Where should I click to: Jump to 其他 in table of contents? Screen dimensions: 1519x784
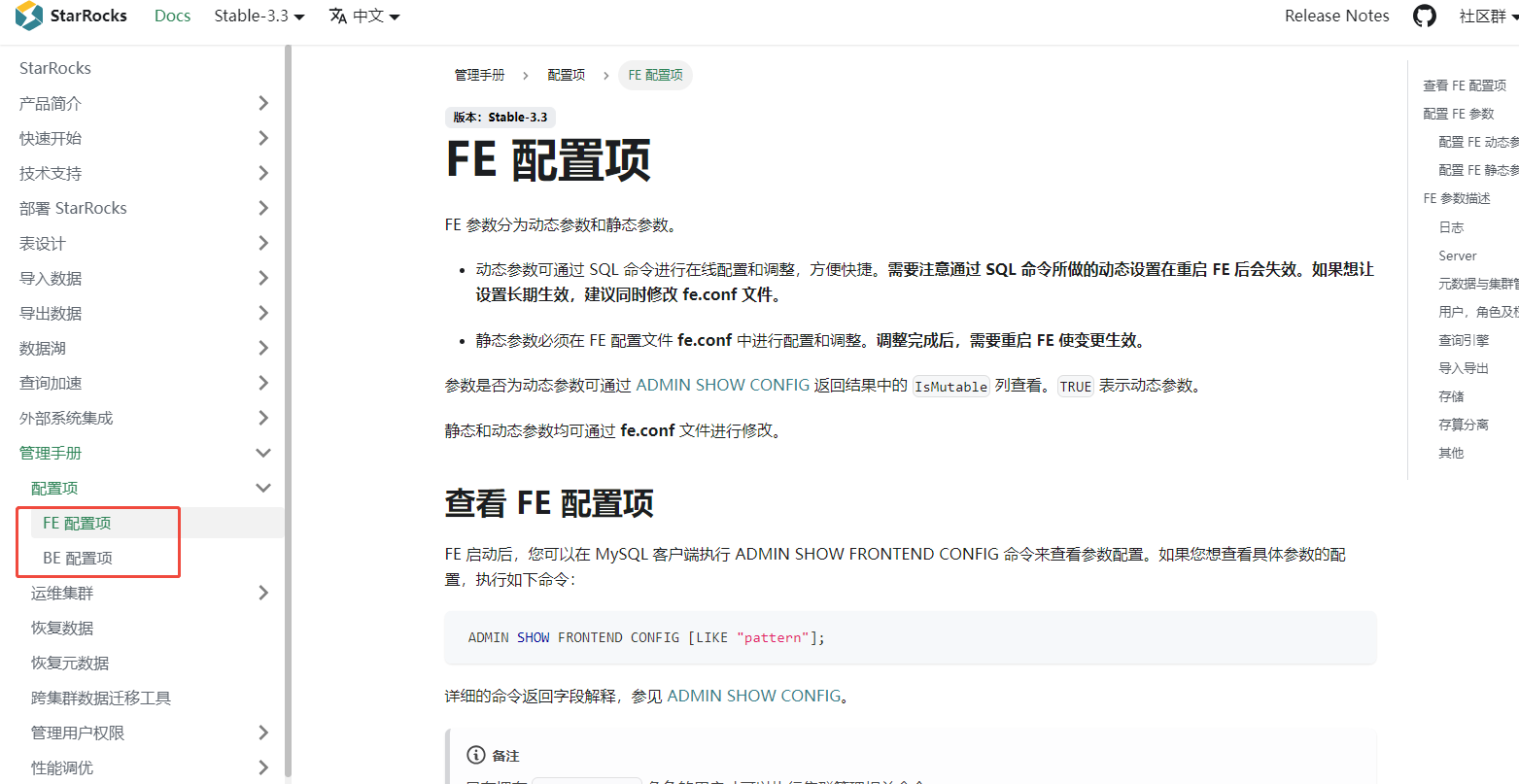pos(1451,453)
